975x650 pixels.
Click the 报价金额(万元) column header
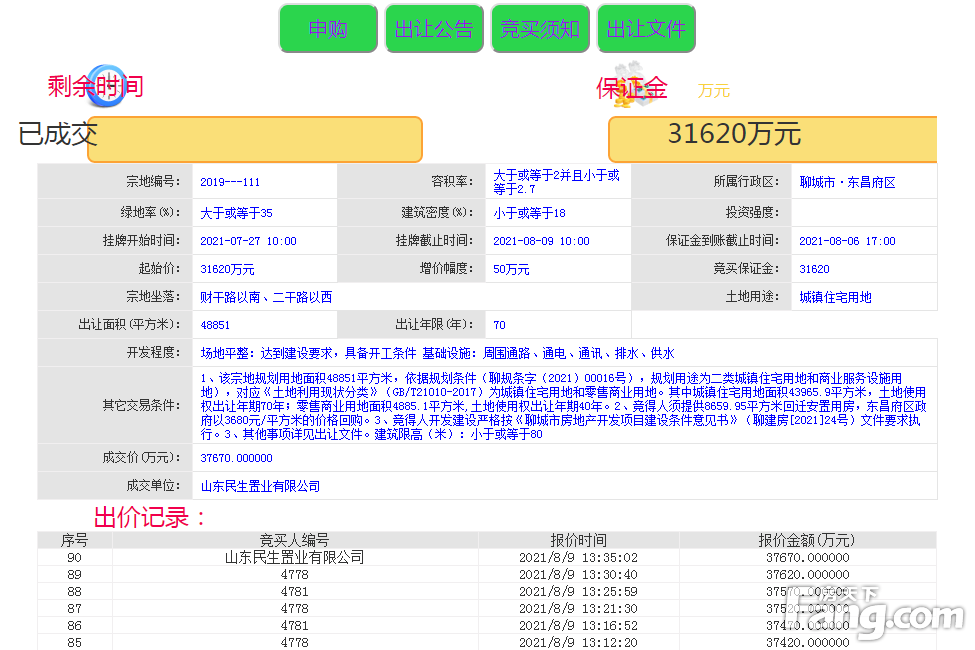pos(807,540)
